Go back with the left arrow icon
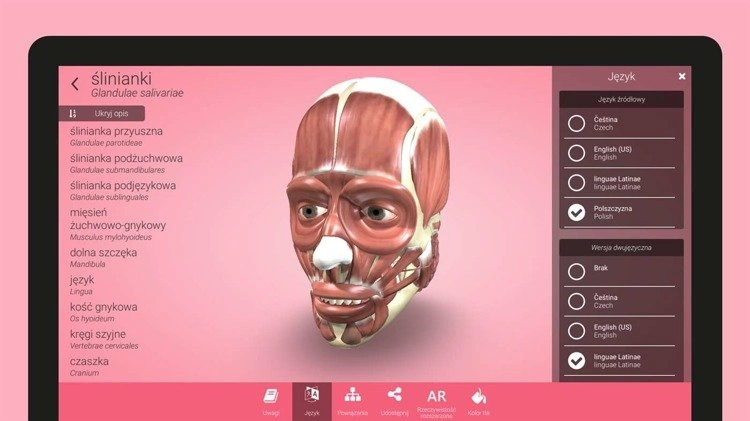Viewport: 750px width, 421px height. pos(75,84)
